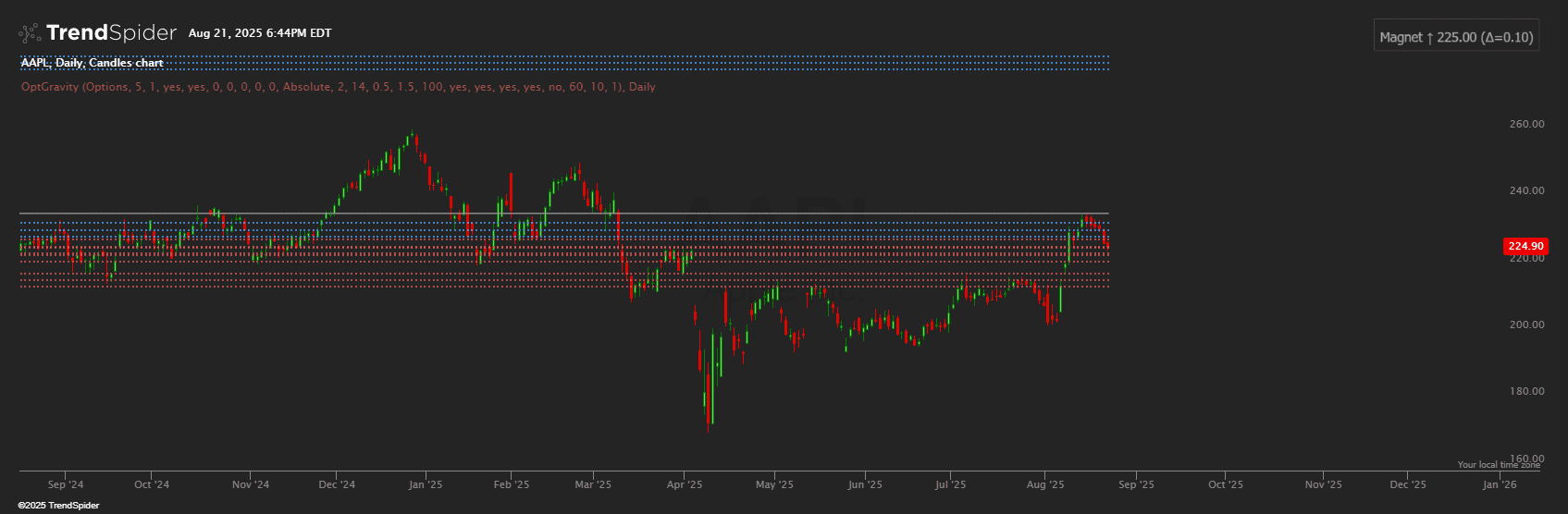Viewport: 1568px width, 514px height.
Task: Click the May '25 time axis label
Action: (774, 484)
